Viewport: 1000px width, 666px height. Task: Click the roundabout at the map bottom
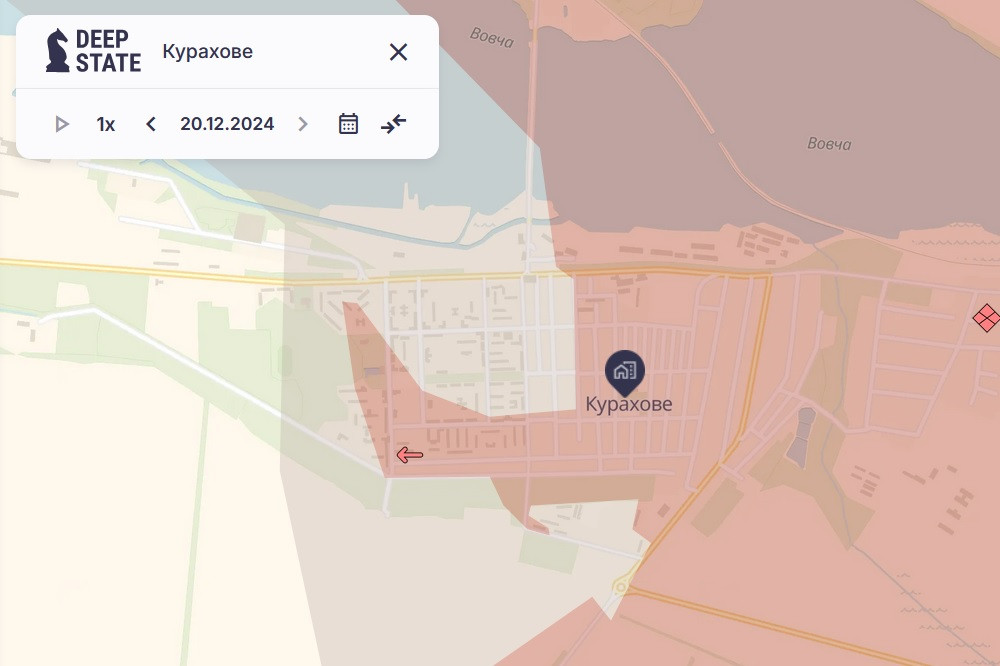coord(622,587)
